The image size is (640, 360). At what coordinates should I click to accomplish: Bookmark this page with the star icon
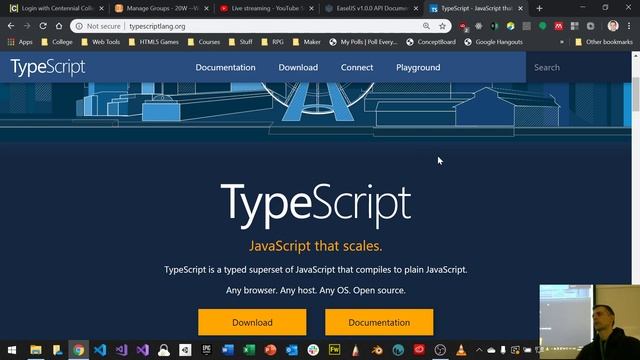pos(442,26)
